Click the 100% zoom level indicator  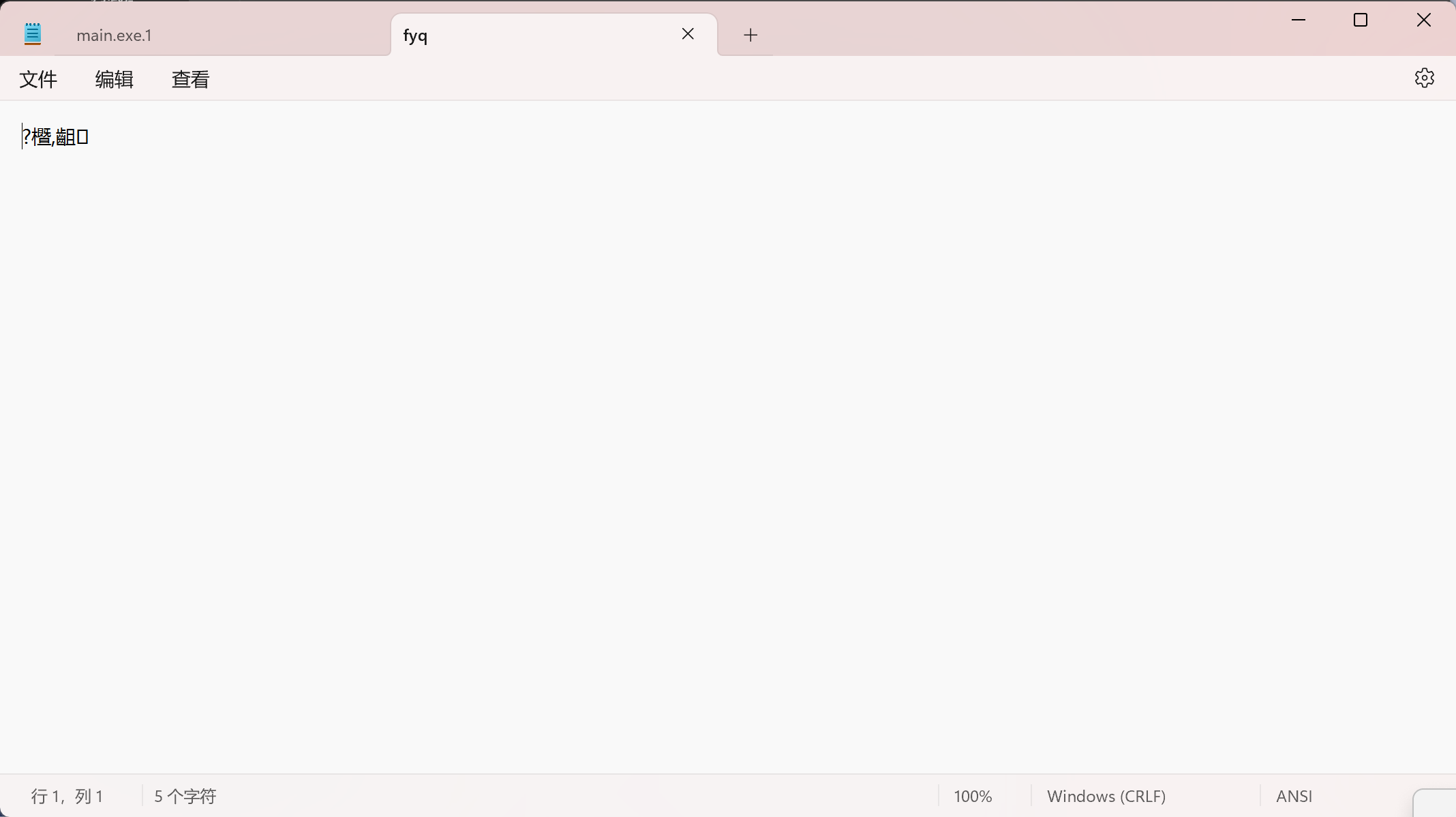coord(972,796)
